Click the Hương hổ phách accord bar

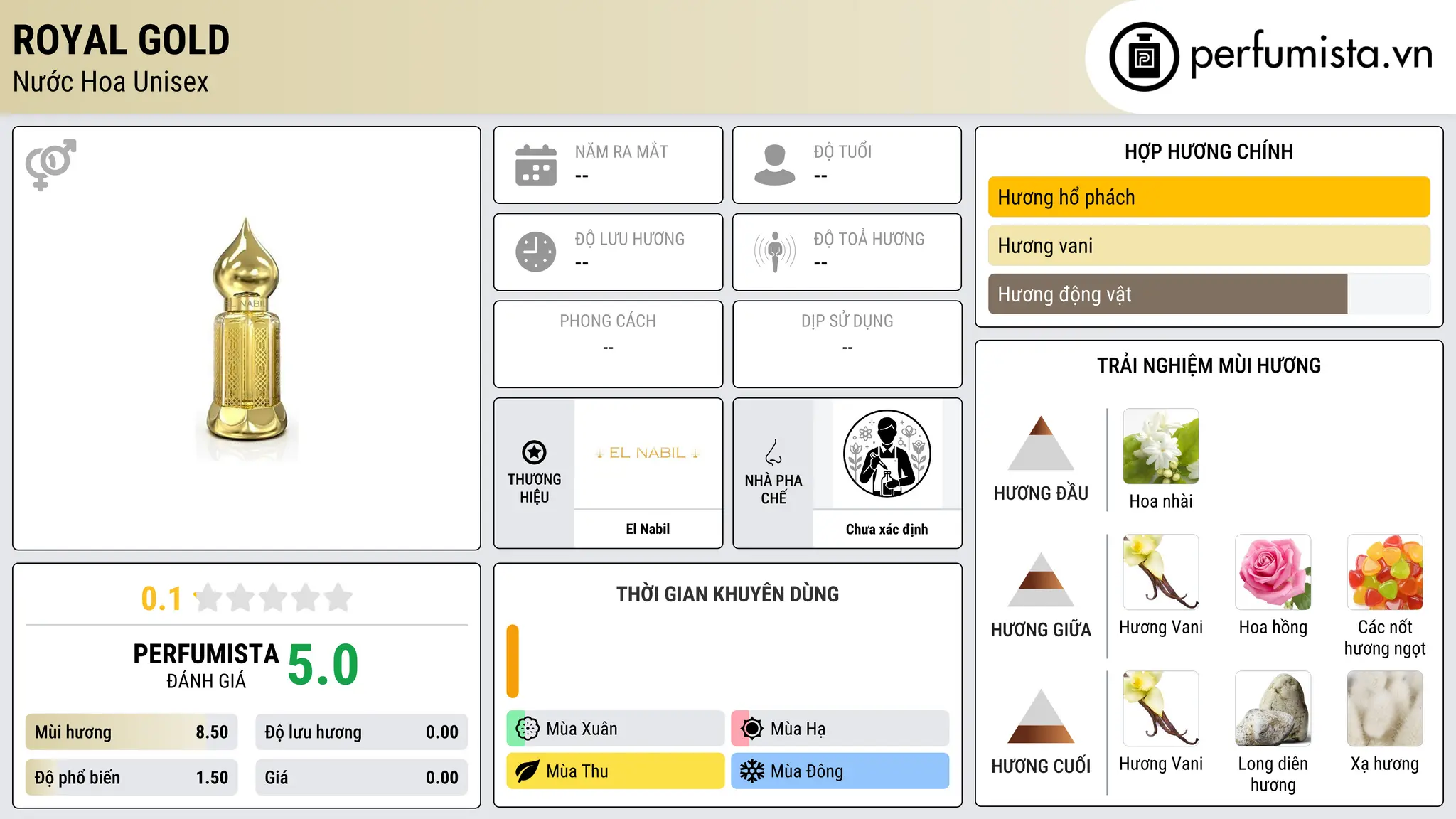point(1209,197)
